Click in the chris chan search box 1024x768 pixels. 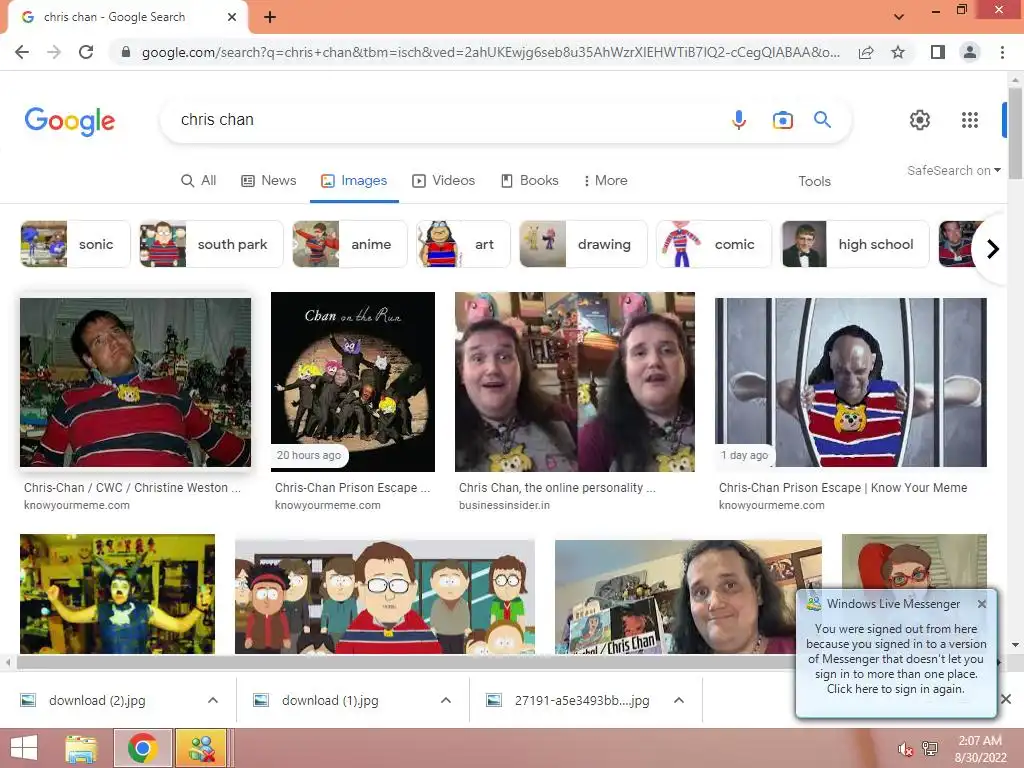coord(444,120)
